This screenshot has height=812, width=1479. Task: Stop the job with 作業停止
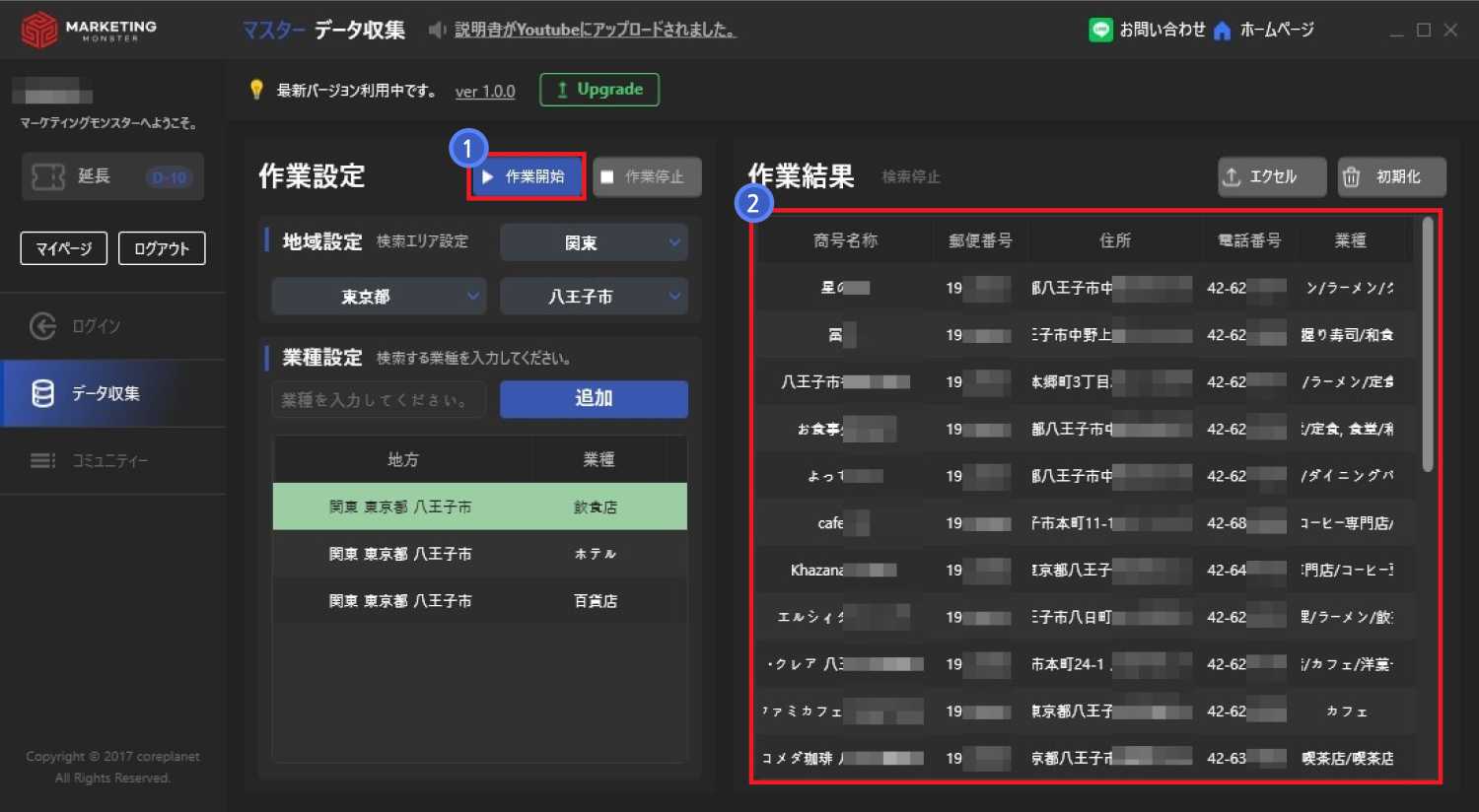647,176
